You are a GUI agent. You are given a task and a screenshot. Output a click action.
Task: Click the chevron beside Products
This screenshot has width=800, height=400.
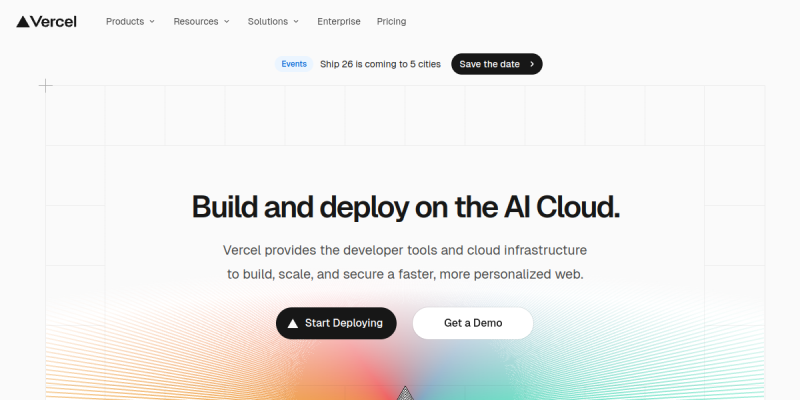click(x=152, y=21)
